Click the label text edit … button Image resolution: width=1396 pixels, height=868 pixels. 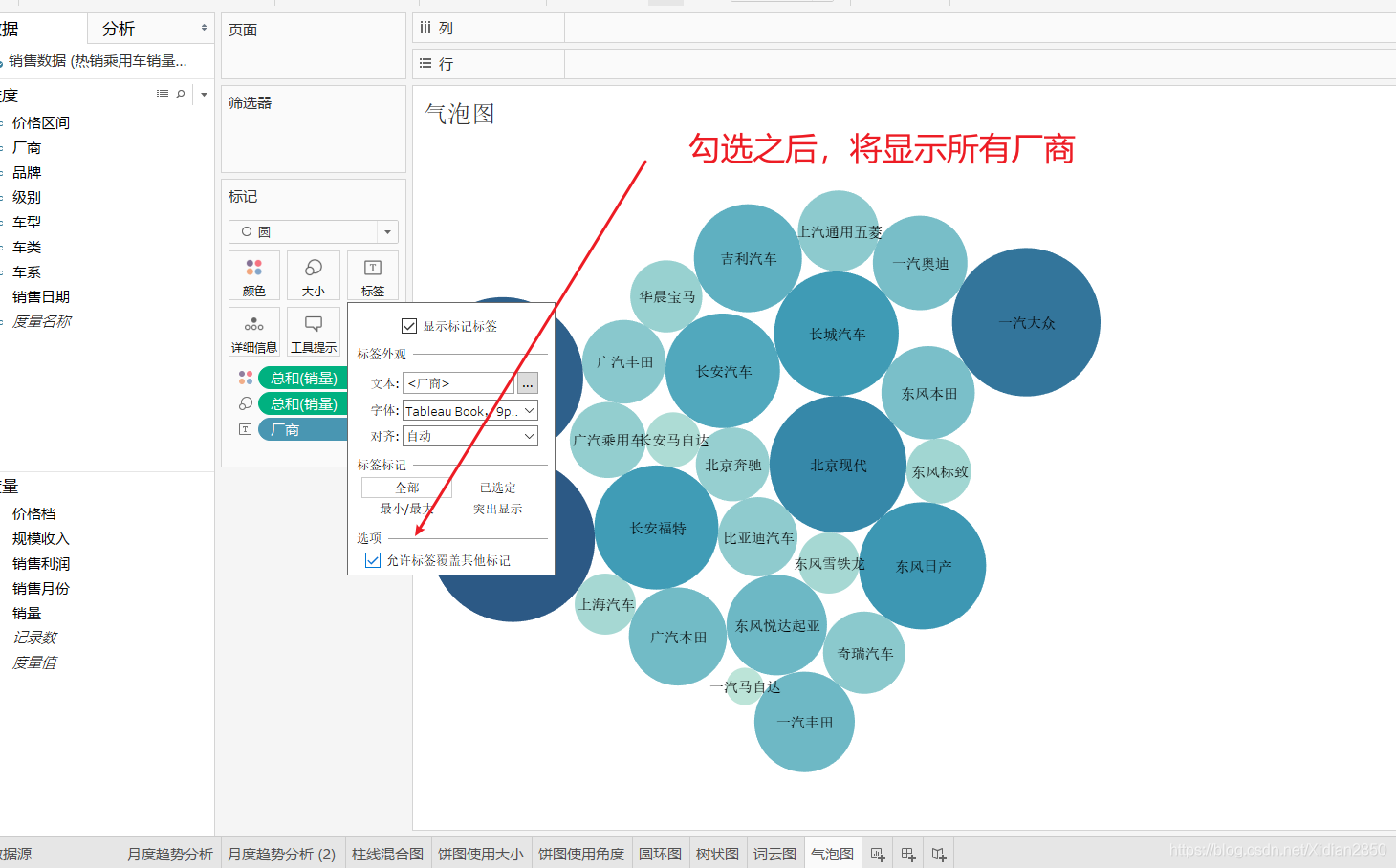pos(528,383)
